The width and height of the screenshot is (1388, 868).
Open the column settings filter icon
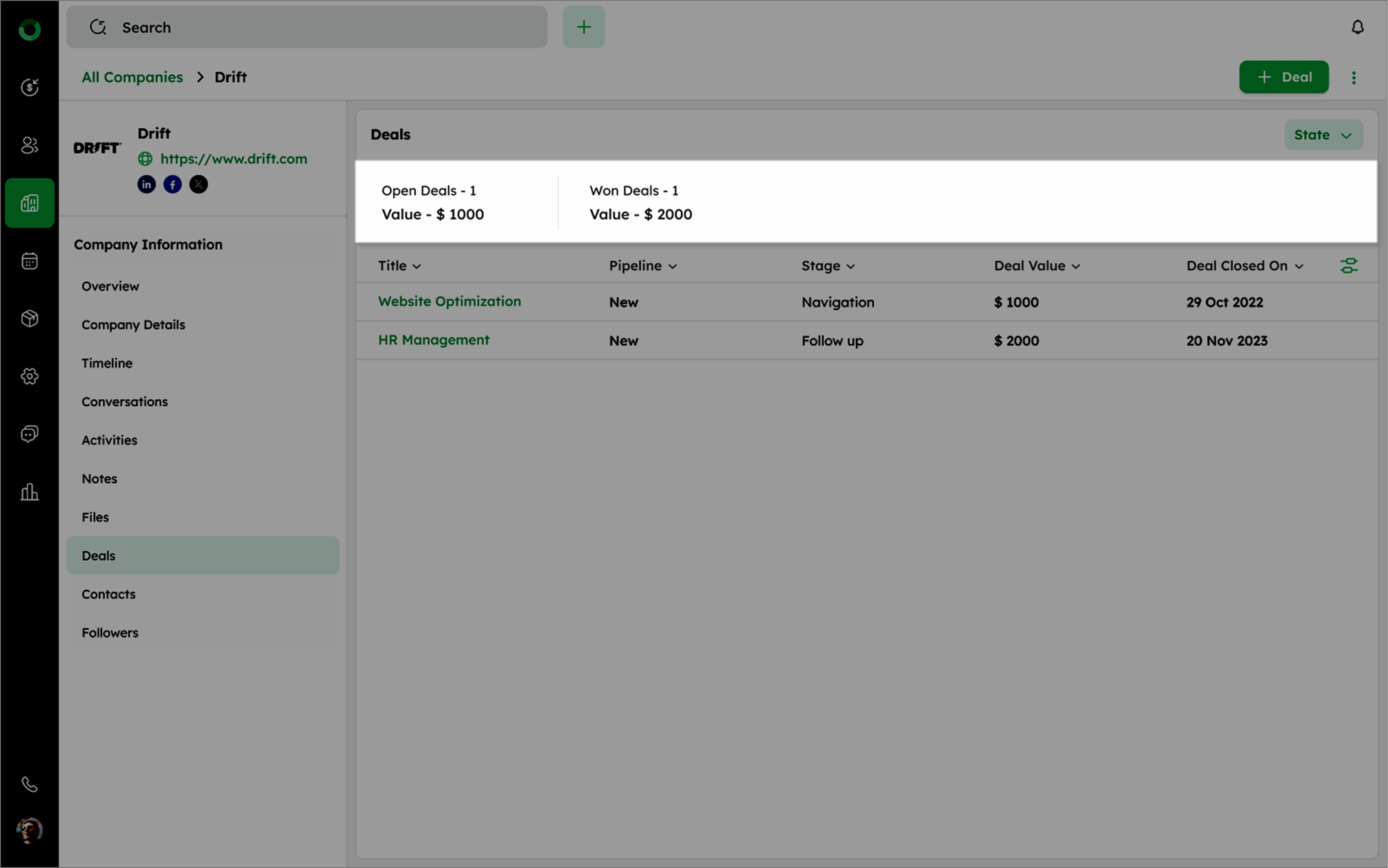(1348, 266)
